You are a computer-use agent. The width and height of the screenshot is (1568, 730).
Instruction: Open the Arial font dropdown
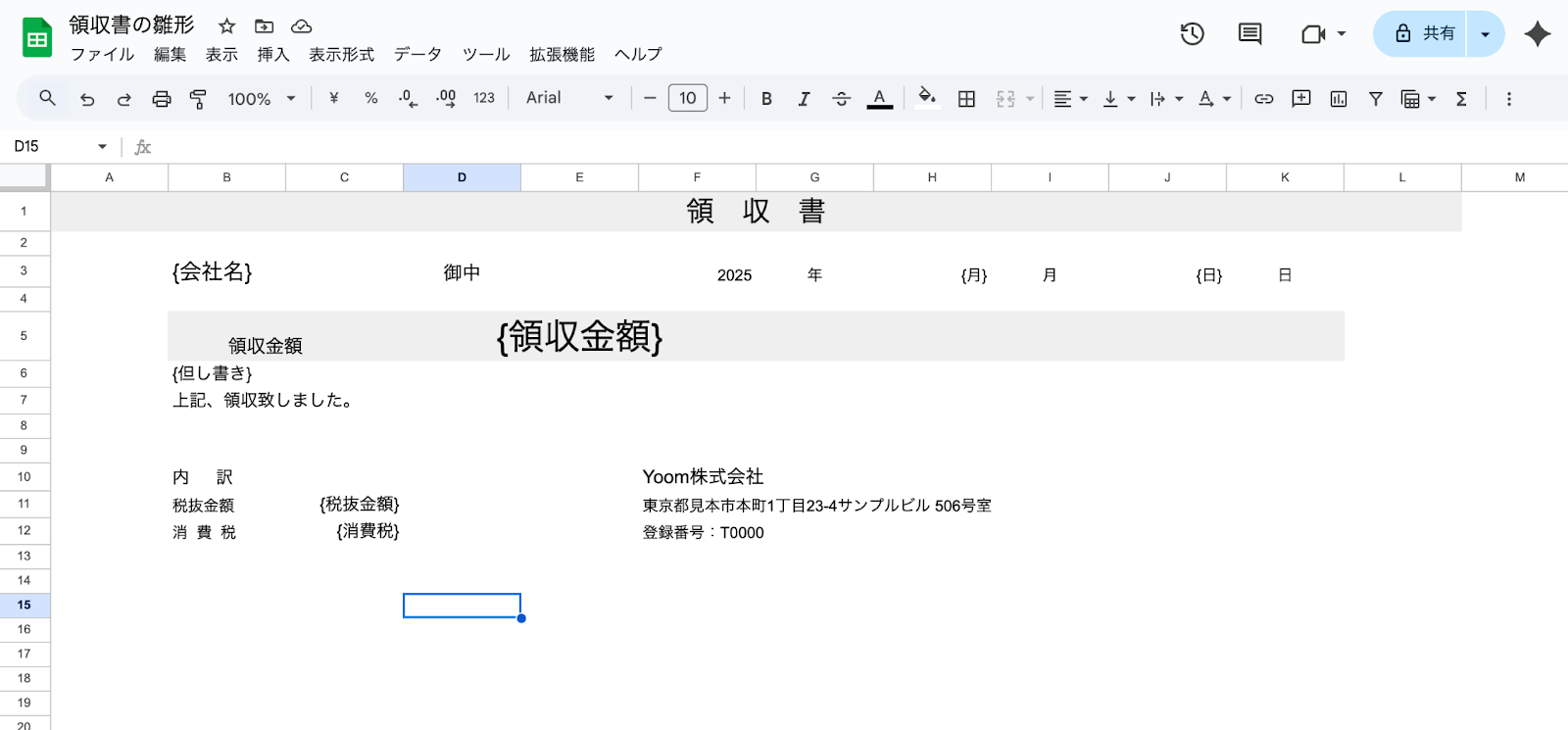[569, 98]
